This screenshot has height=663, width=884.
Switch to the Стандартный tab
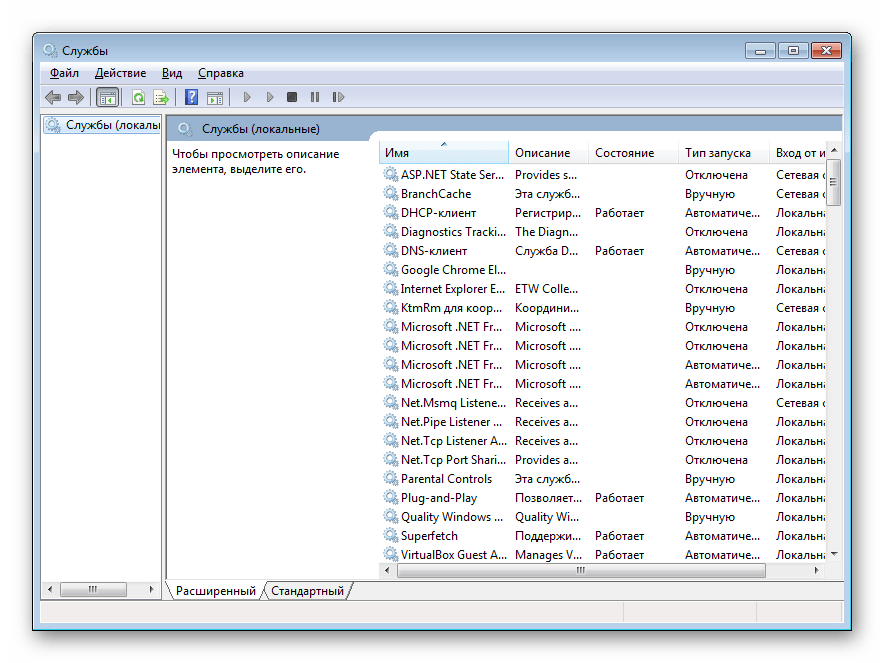click(307, 591)
